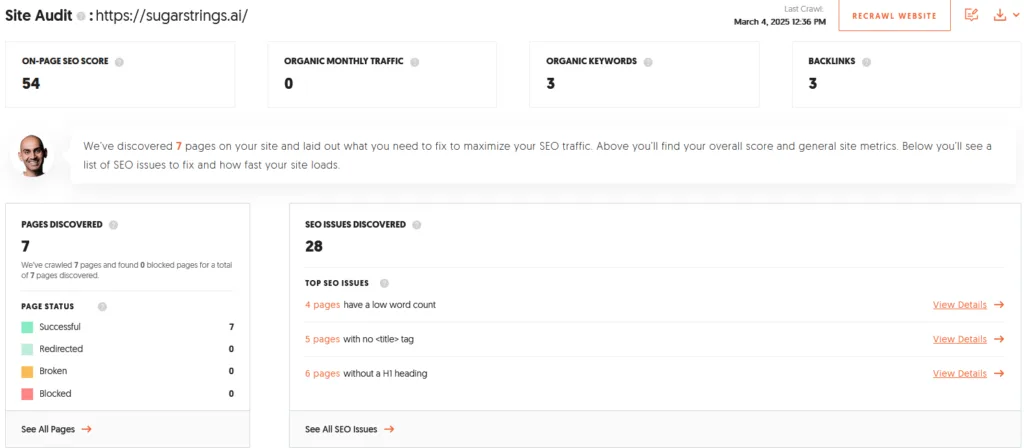Click the last crawl date March 4, 2025

[x=780, y=22]
